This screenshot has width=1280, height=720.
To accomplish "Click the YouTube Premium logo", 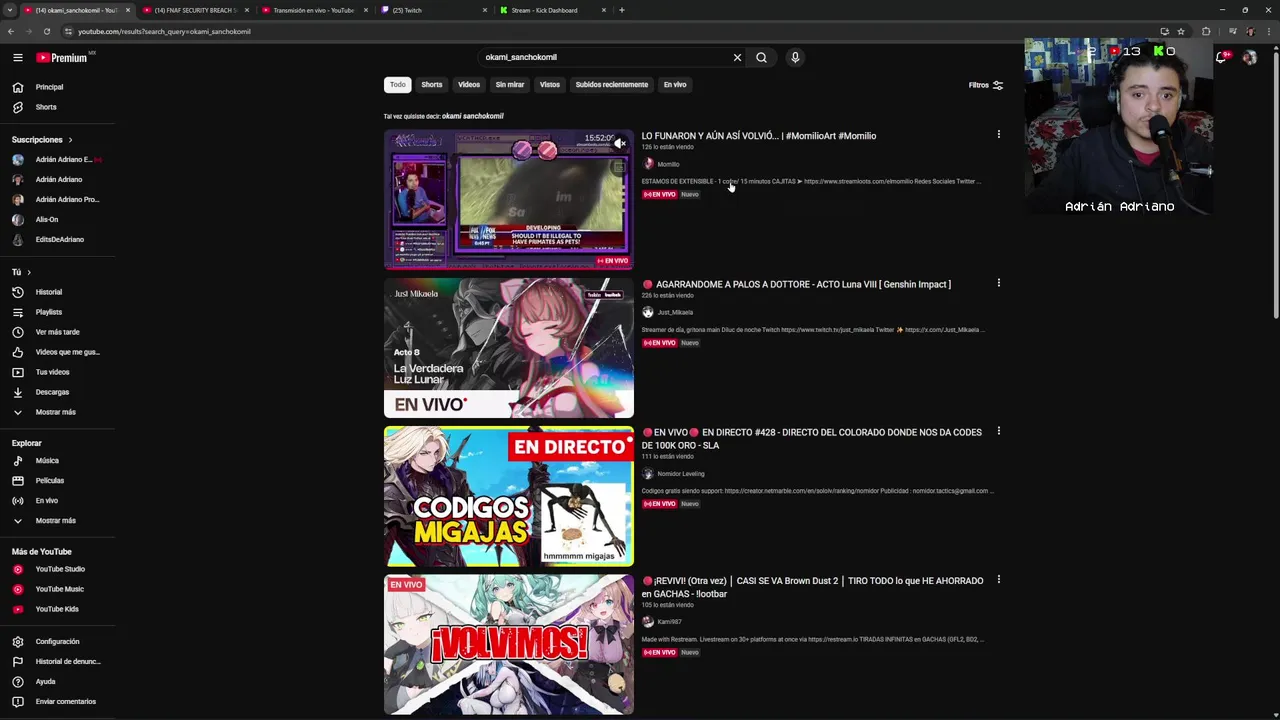I will coord(62,58).
